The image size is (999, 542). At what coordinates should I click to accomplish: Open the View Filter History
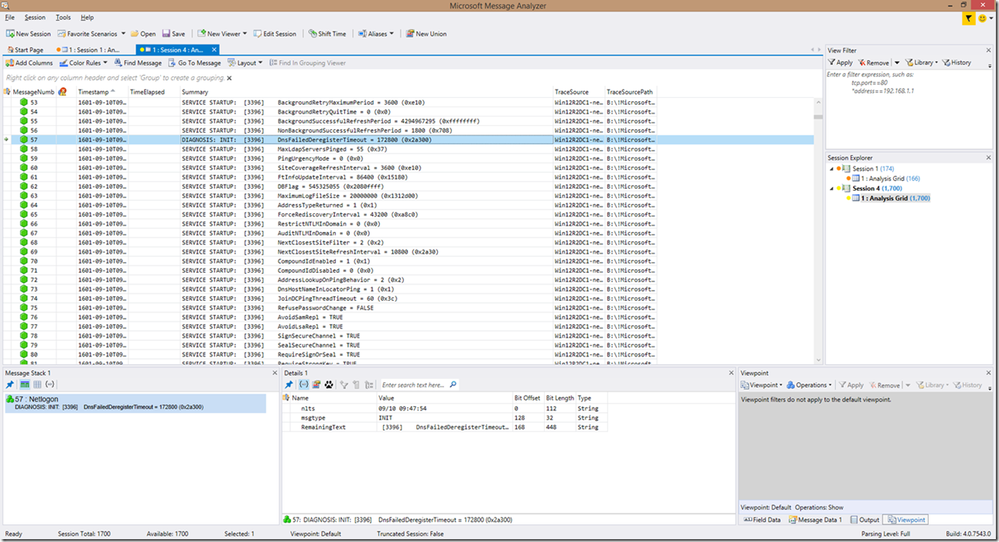pyautogui.click(x=957, y=62)
